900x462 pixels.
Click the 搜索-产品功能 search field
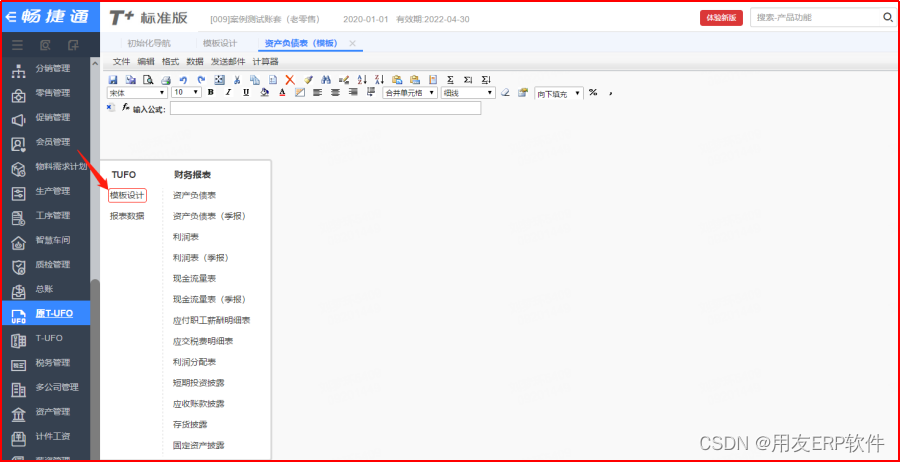point(815,18)
